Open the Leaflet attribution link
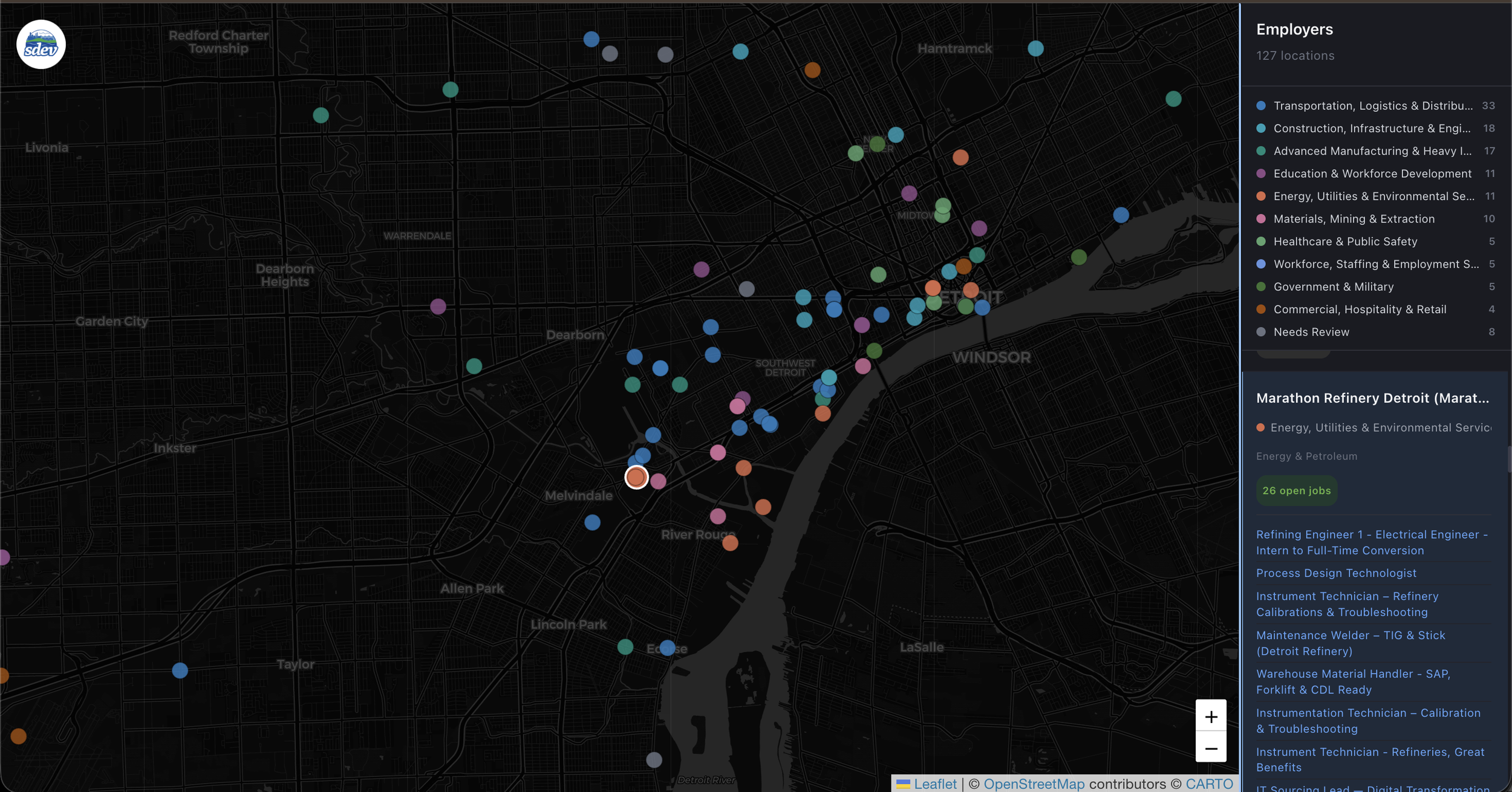 pos(935,784)
